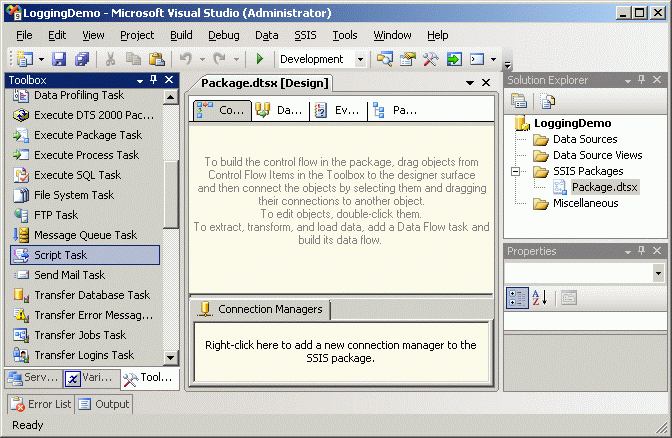
Task: Switch to the Variables tab
Action: (x=91, y=378)
